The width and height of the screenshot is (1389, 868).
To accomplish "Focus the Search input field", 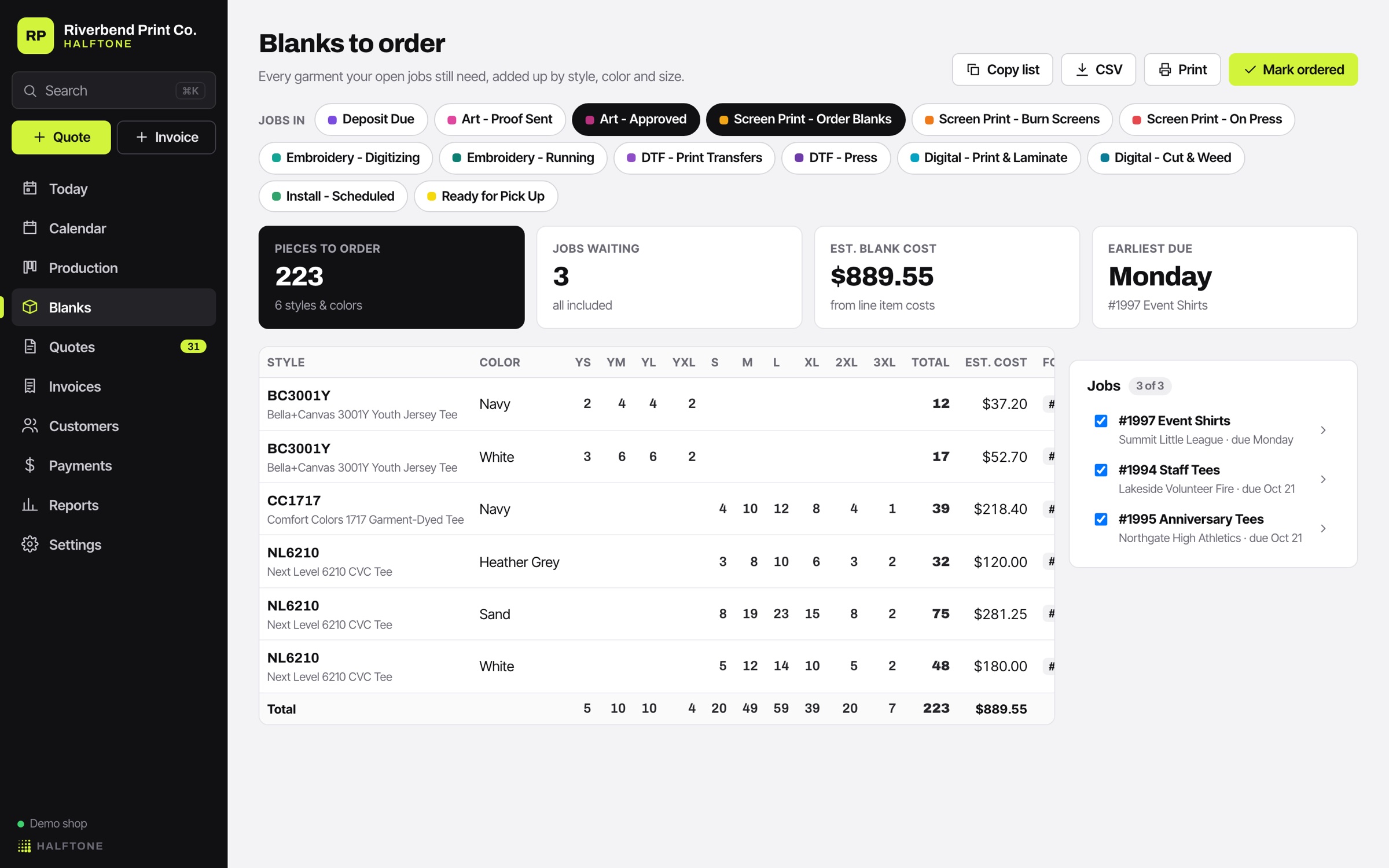I will pos(113,90).
